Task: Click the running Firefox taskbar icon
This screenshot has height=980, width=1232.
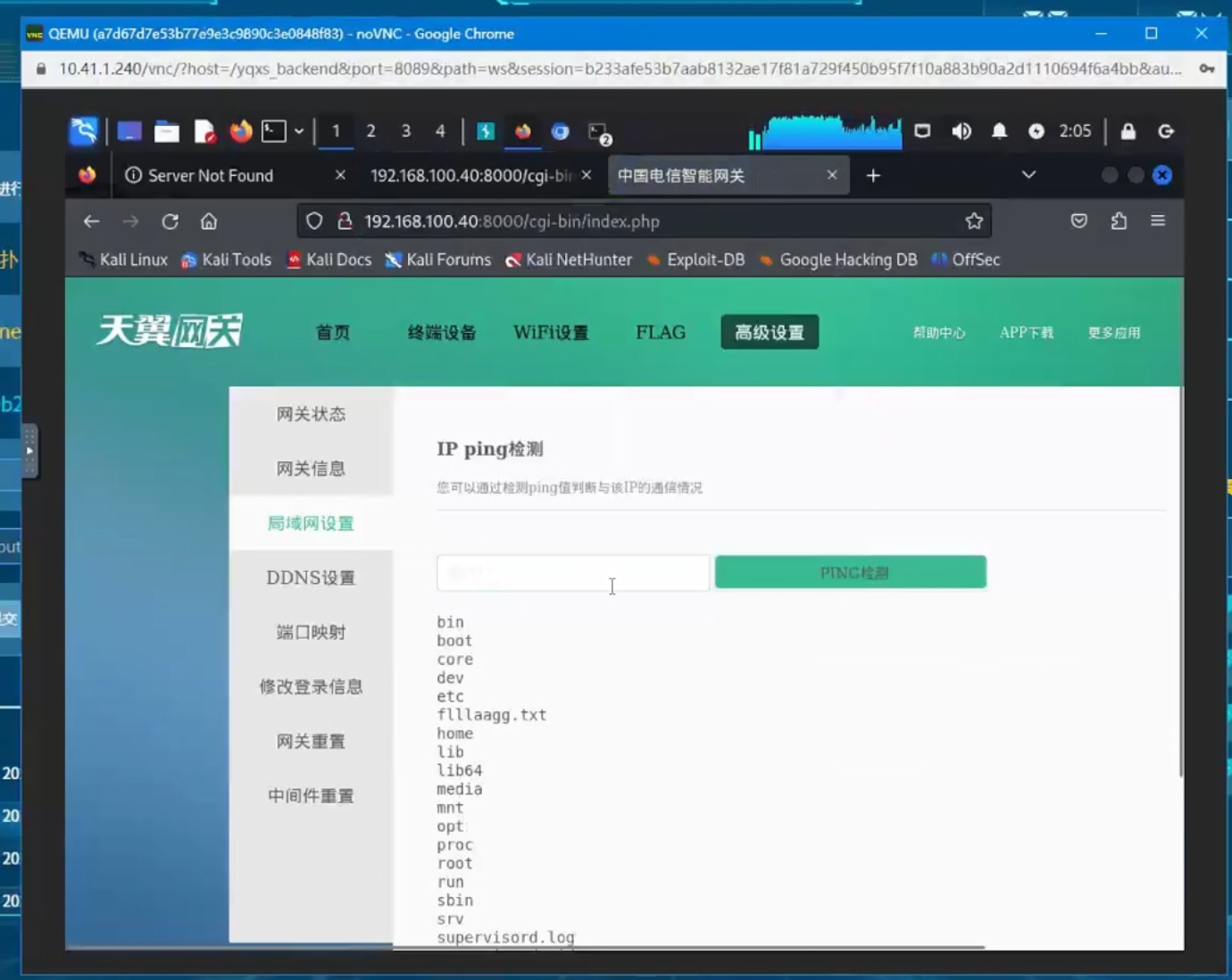Action: coord(523,132)
